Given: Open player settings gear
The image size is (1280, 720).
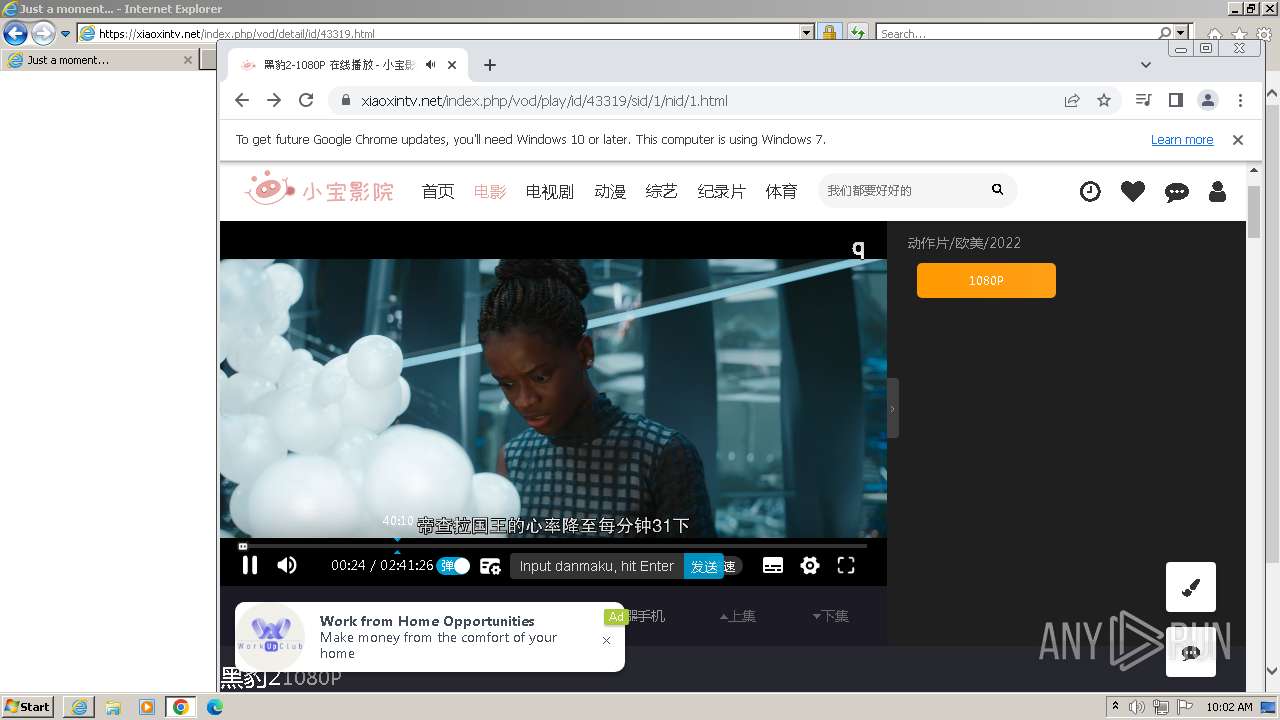Looking at the screenshot, I should [810, 566].
